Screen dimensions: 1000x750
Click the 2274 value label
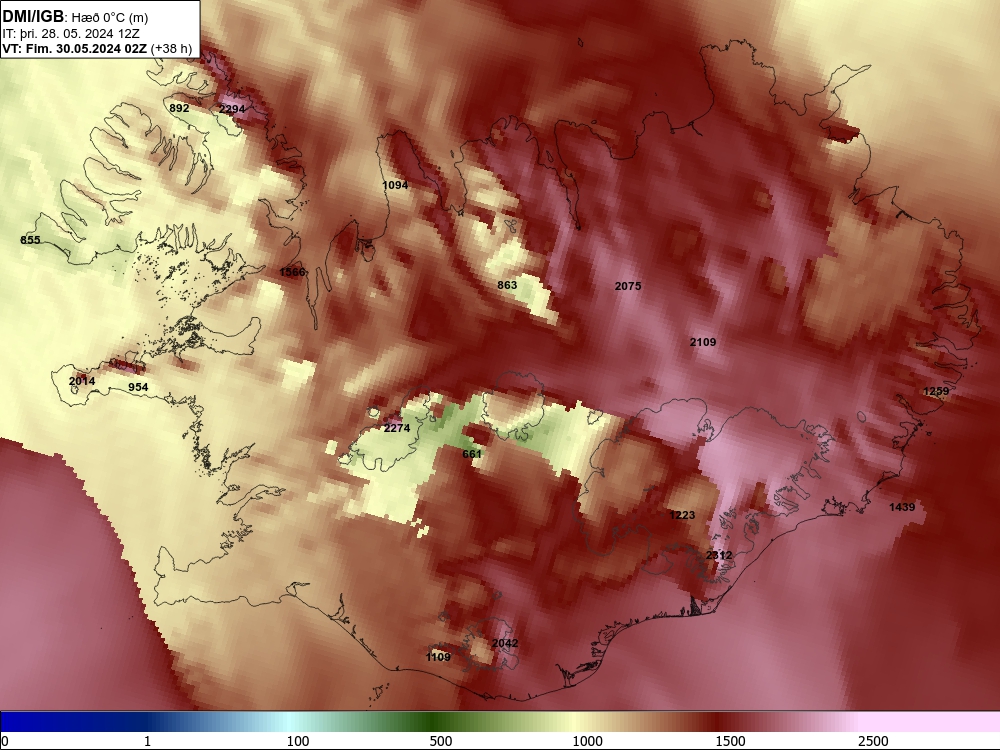point(397,428)
